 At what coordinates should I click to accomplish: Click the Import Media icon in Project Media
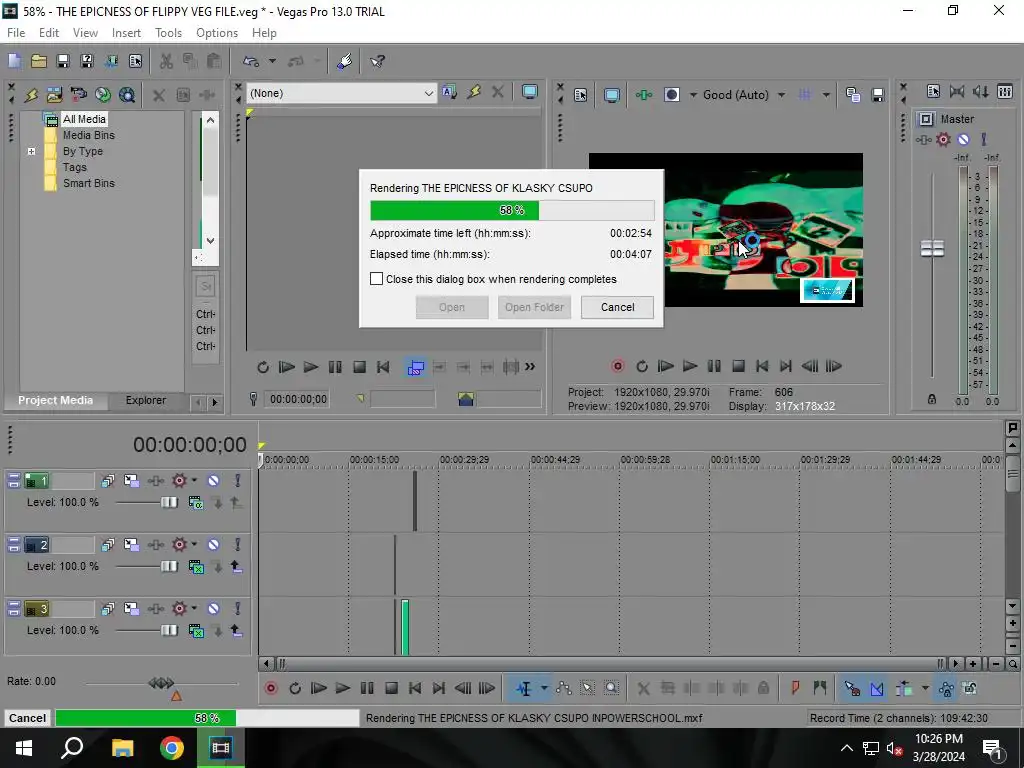click(x=55, y=95)
